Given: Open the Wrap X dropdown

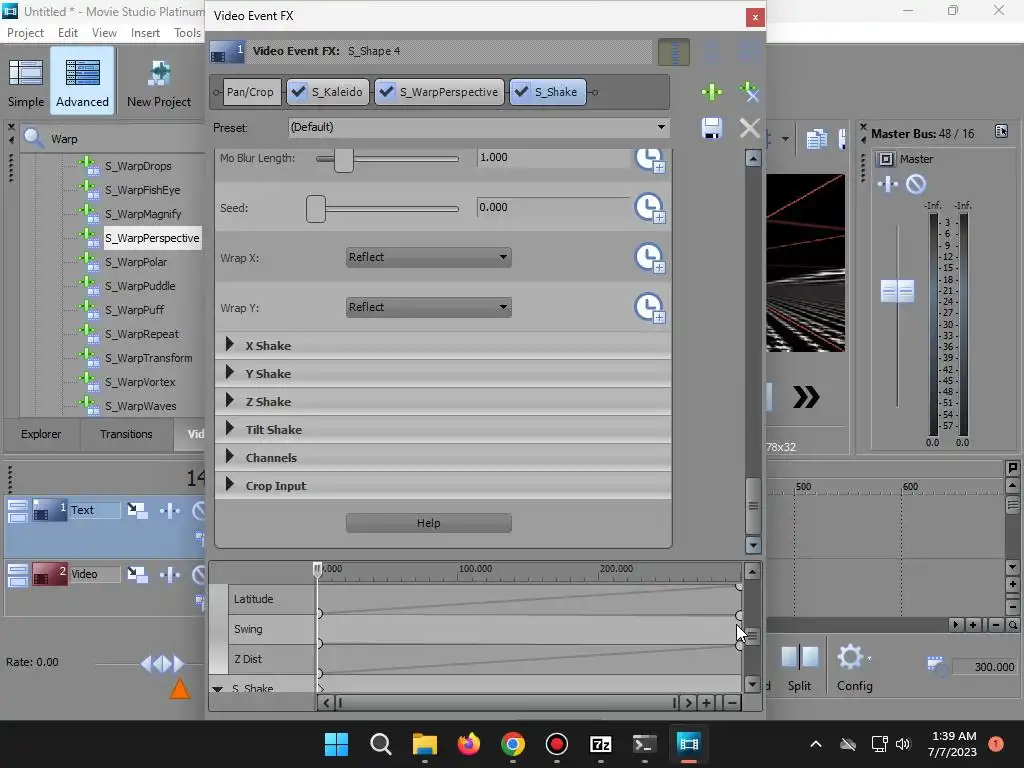Looking at the screenshot, I should 428,257.
